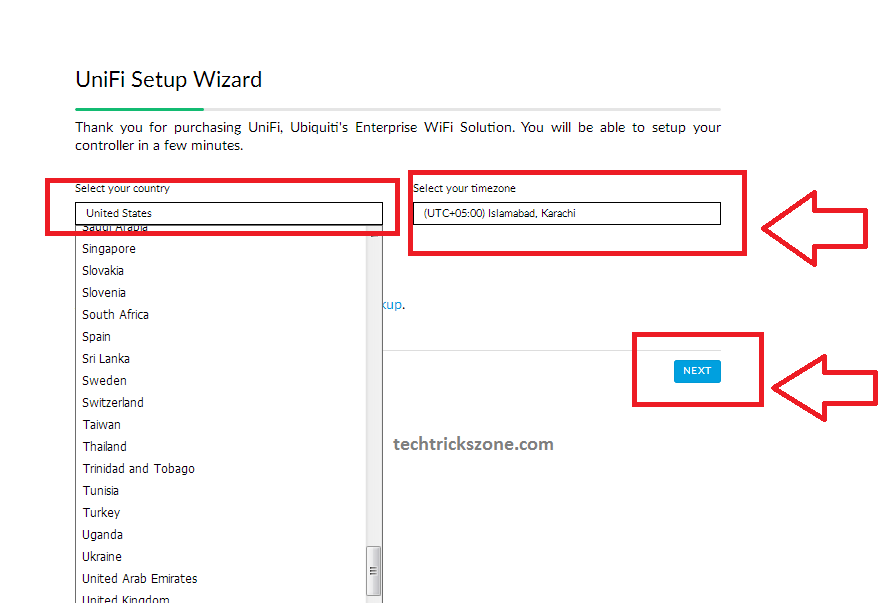Screen dimensions: 893x603
Task: Select Sri Lanka in the list
Action: pos(106,359)
